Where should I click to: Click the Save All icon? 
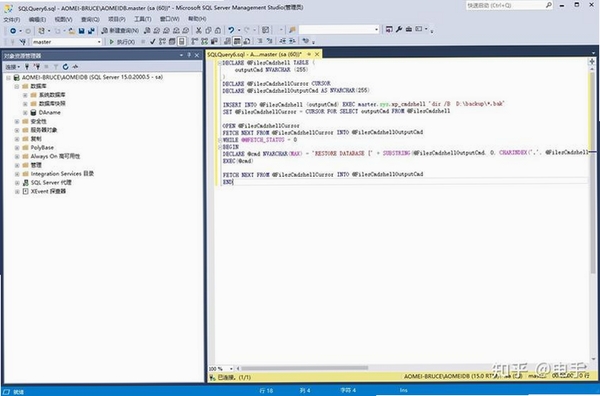(91, 31)
